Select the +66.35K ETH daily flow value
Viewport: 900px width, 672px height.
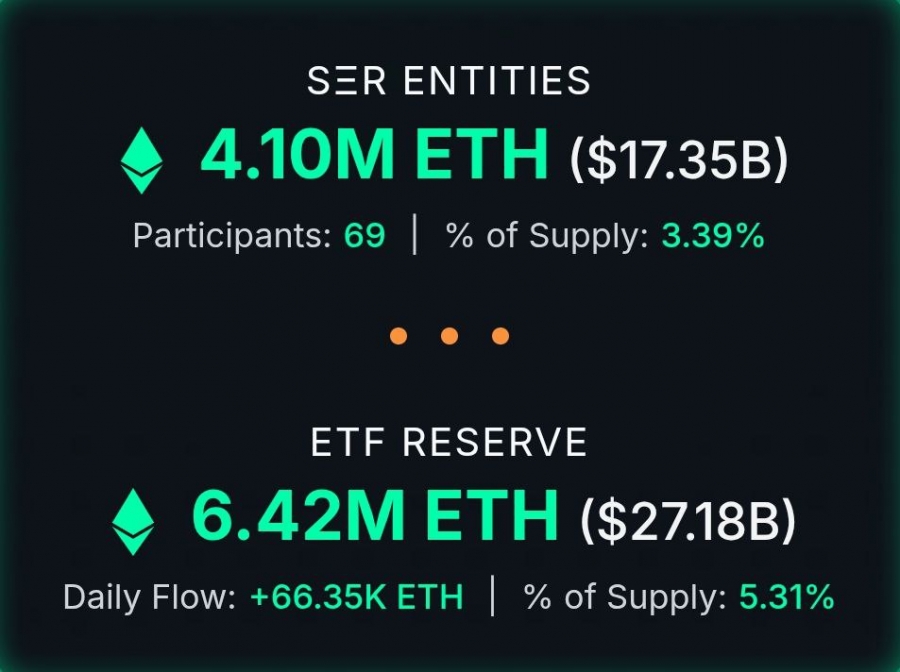pos(357,598)
